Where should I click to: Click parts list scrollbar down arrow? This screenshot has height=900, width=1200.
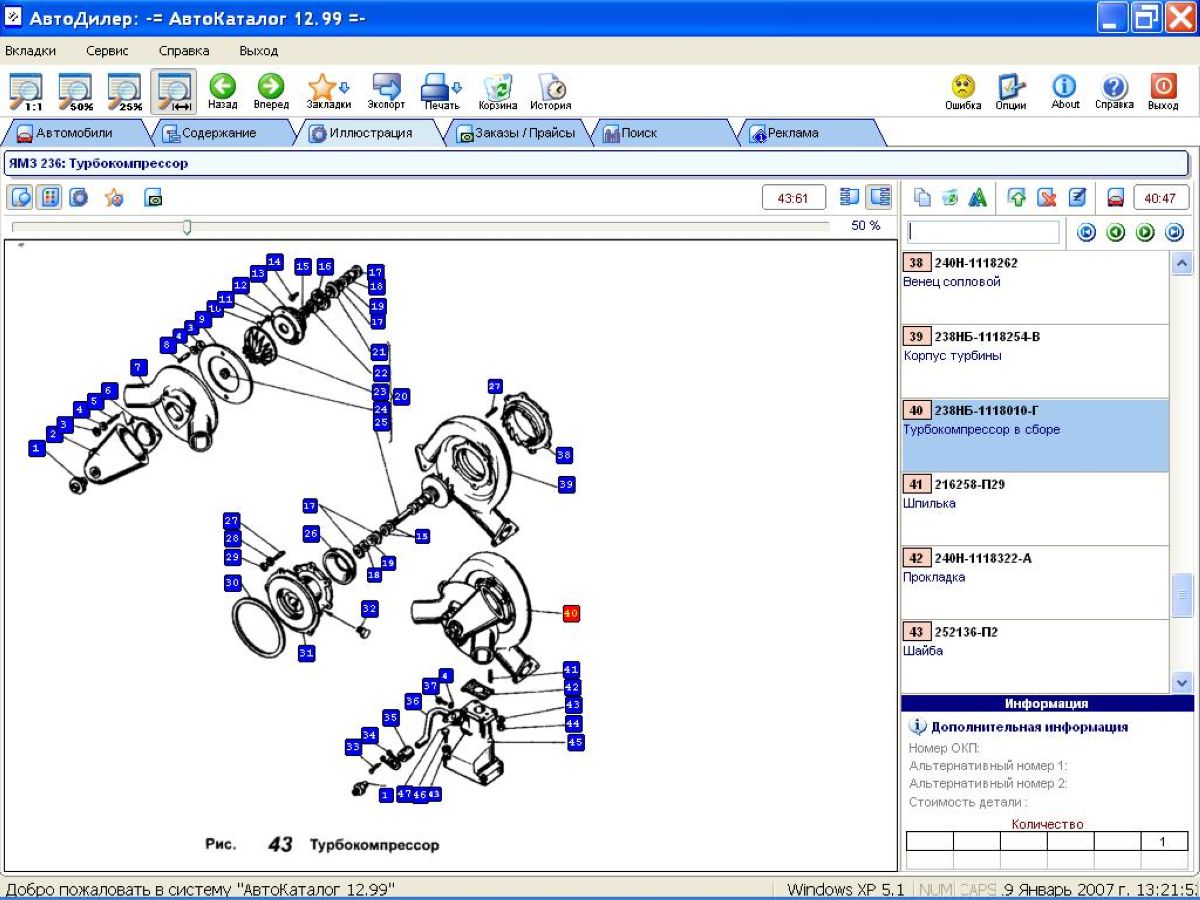coord(1181,682)
